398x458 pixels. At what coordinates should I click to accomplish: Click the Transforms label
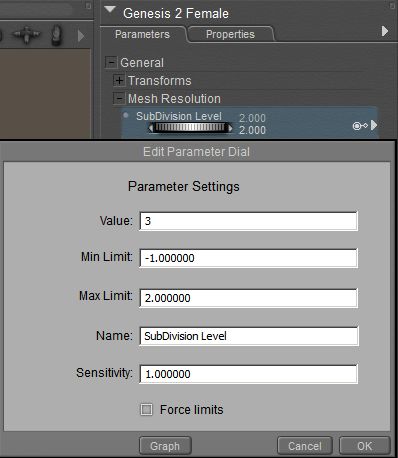coord(160,80)
